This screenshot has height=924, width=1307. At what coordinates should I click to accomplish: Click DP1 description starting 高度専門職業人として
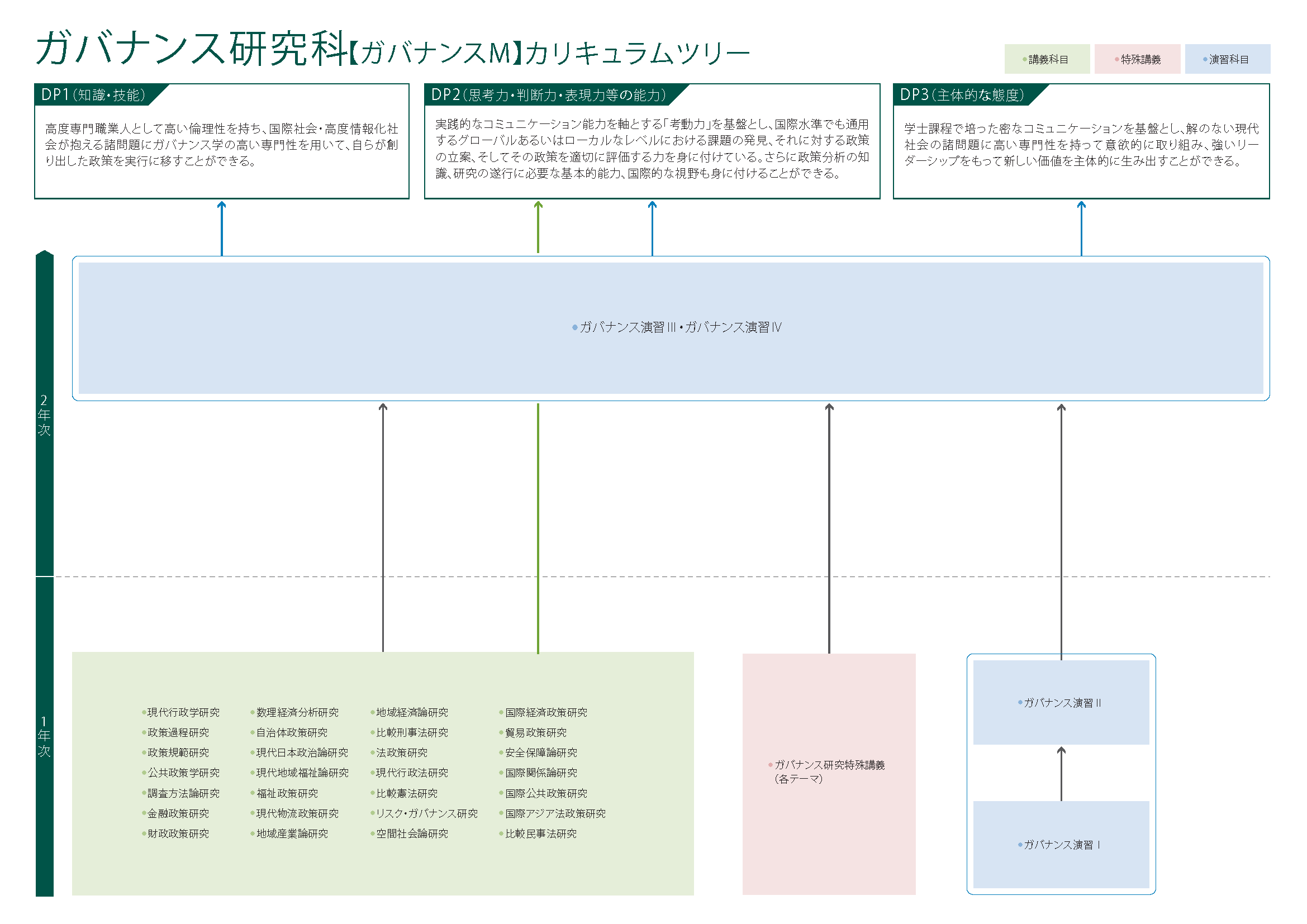[222, 145]
